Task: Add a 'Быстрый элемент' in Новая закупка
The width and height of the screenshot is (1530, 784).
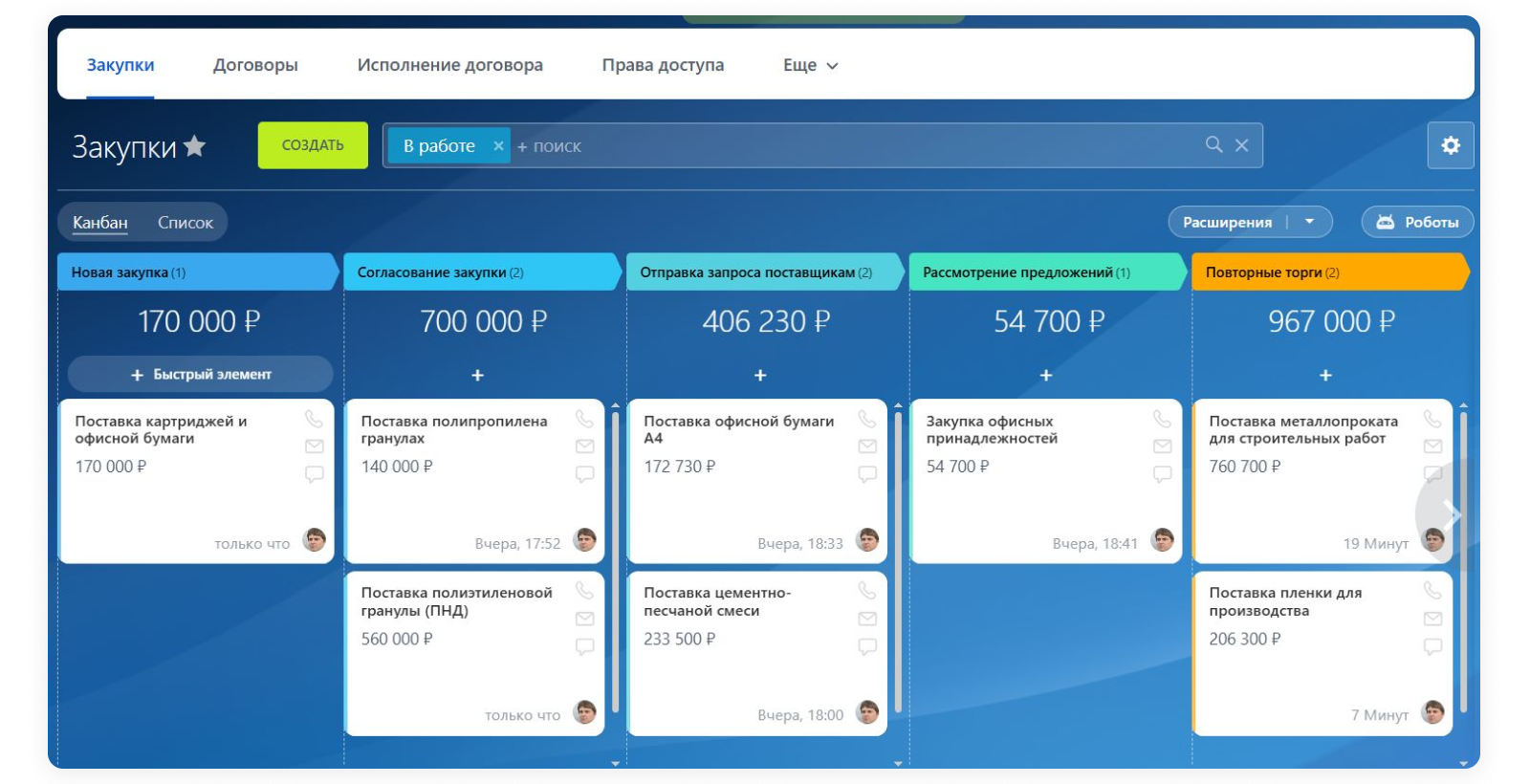Action: click(x=201, y=374)
